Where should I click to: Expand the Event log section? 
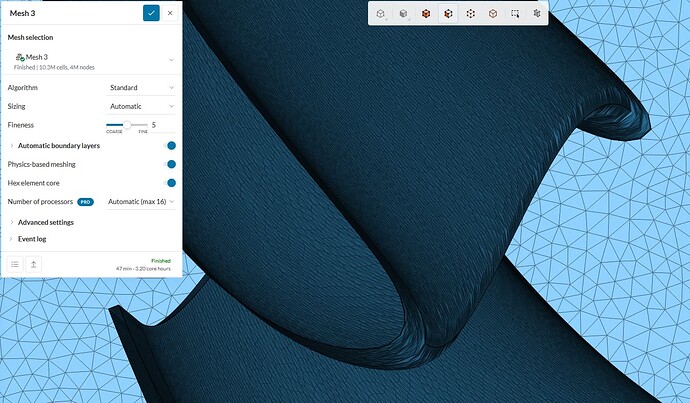[x=12, y=239]
